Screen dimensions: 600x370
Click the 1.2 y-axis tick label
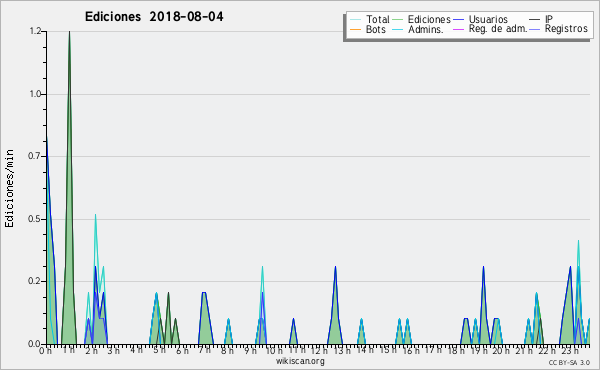(x=36, y=31)
